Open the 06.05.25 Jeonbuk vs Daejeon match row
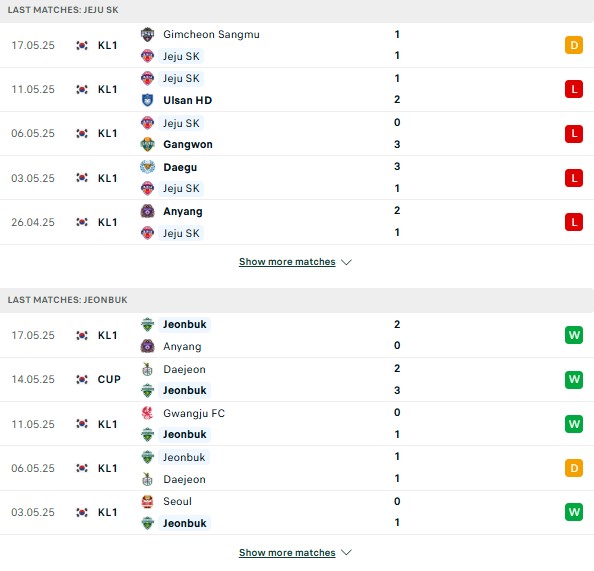The image size is (594, 571). click(297, 468)
